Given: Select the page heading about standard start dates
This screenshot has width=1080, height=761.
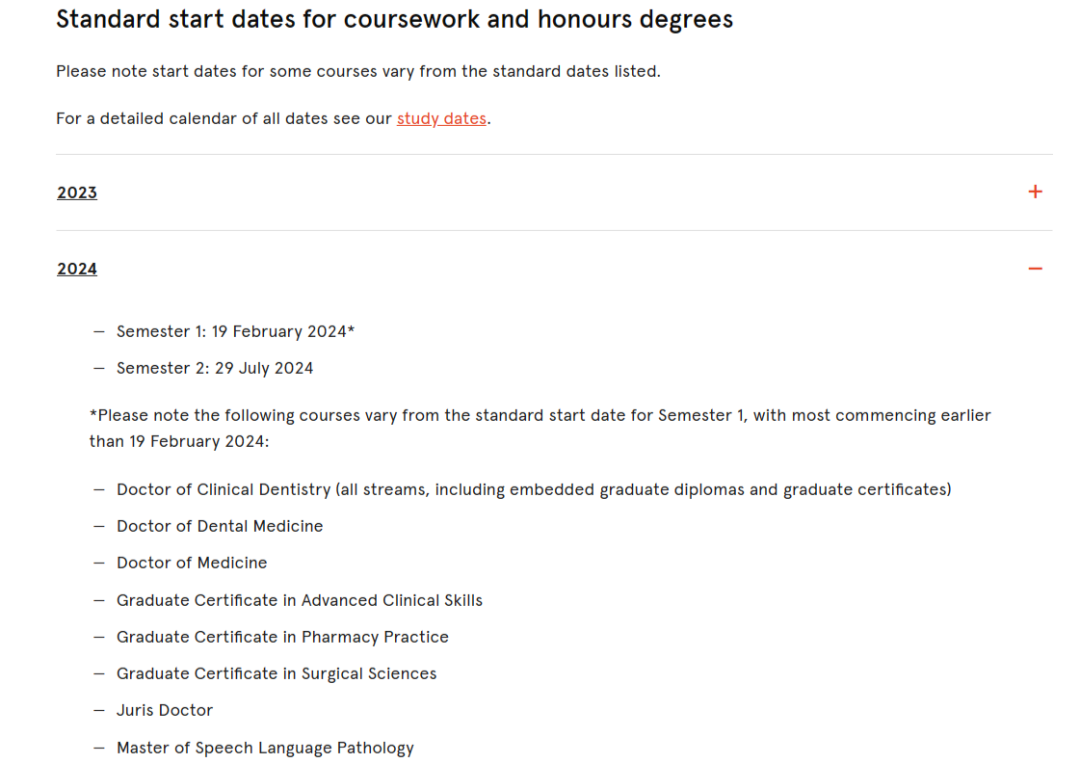Looking at the screenshot, I should (x=395, y=19).
